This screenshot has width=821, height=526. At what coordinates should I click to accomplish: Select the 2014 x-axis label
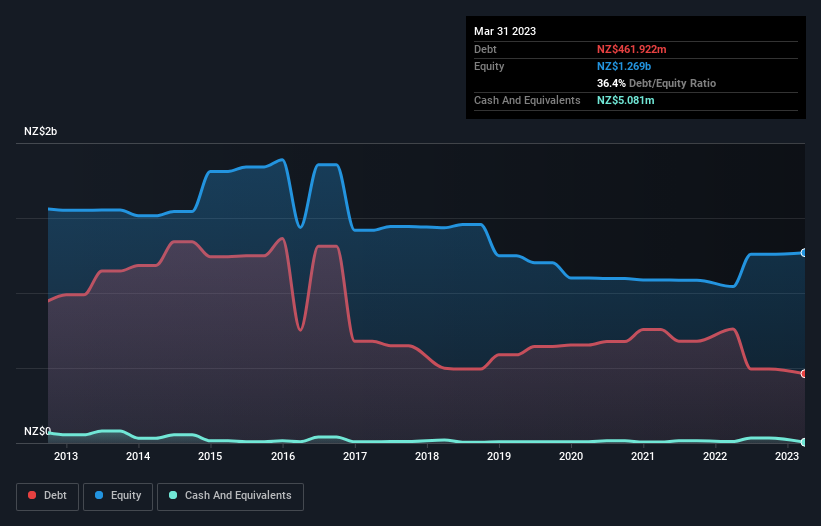pyautogui.click(x=138, y=456)
